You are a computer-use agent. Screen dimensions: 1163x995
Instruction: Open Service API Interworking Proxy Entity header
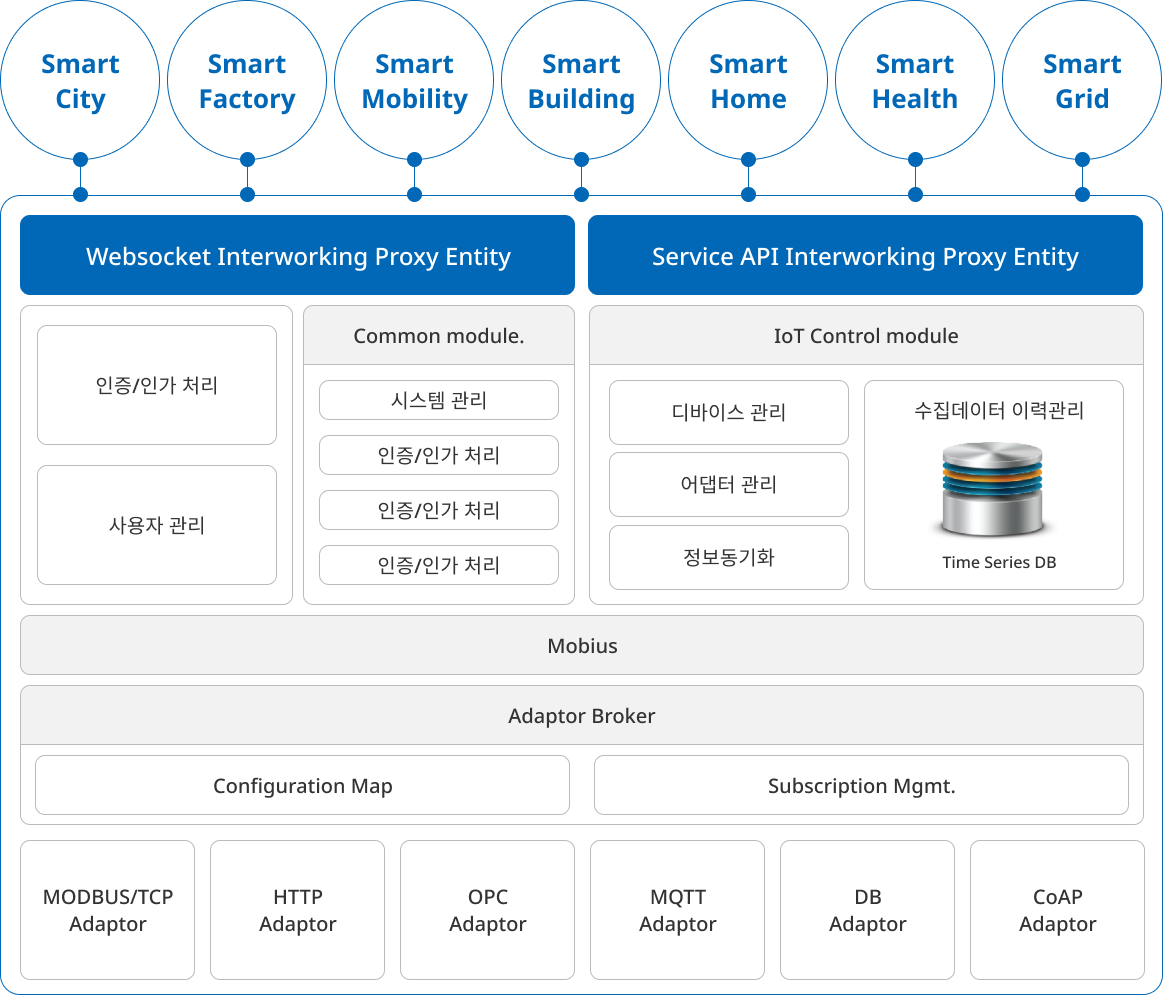coord(865,256)
